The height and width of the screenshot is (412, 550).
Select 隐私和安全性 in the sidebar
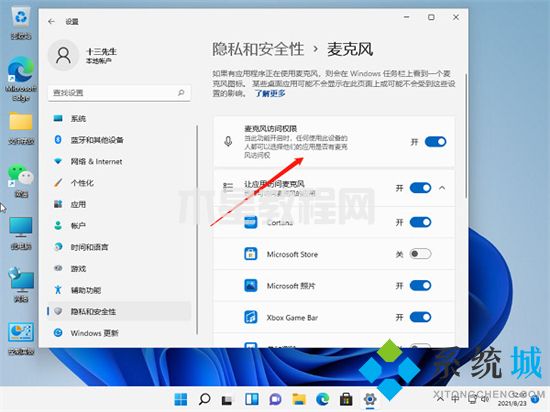click(119, 311)
